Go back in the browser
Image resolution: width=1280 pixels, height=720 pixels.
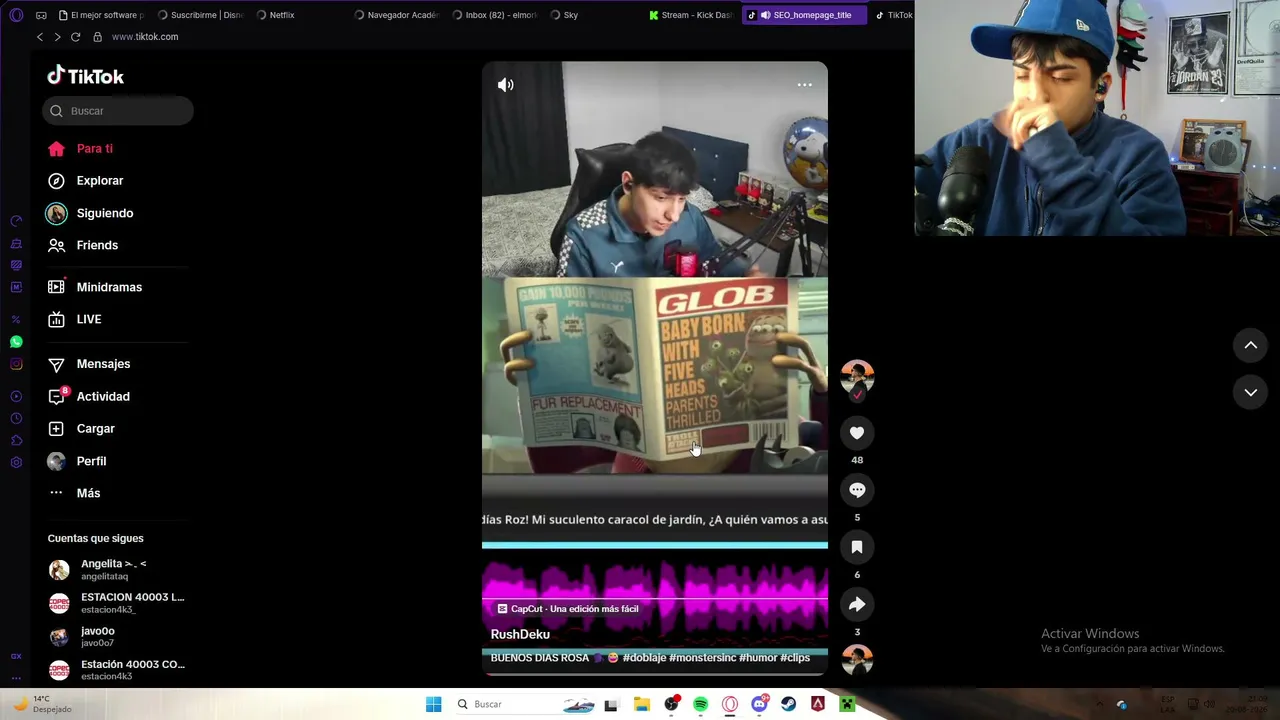pos(40,37)
